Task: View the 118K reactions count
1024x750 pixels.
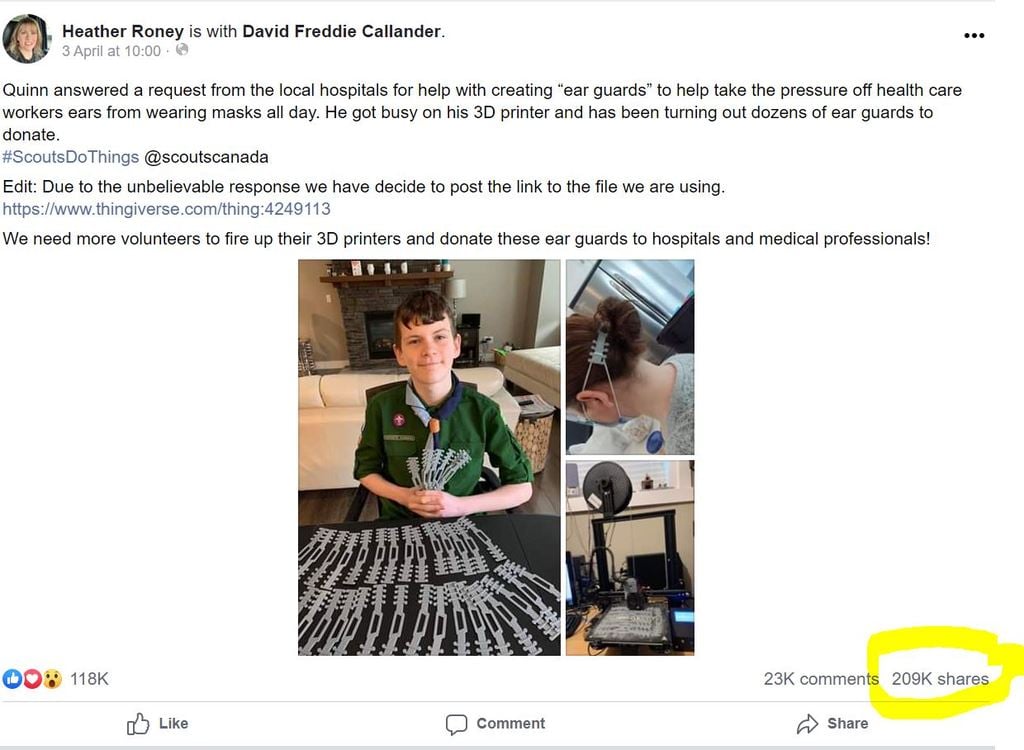Action: (89, 679)
